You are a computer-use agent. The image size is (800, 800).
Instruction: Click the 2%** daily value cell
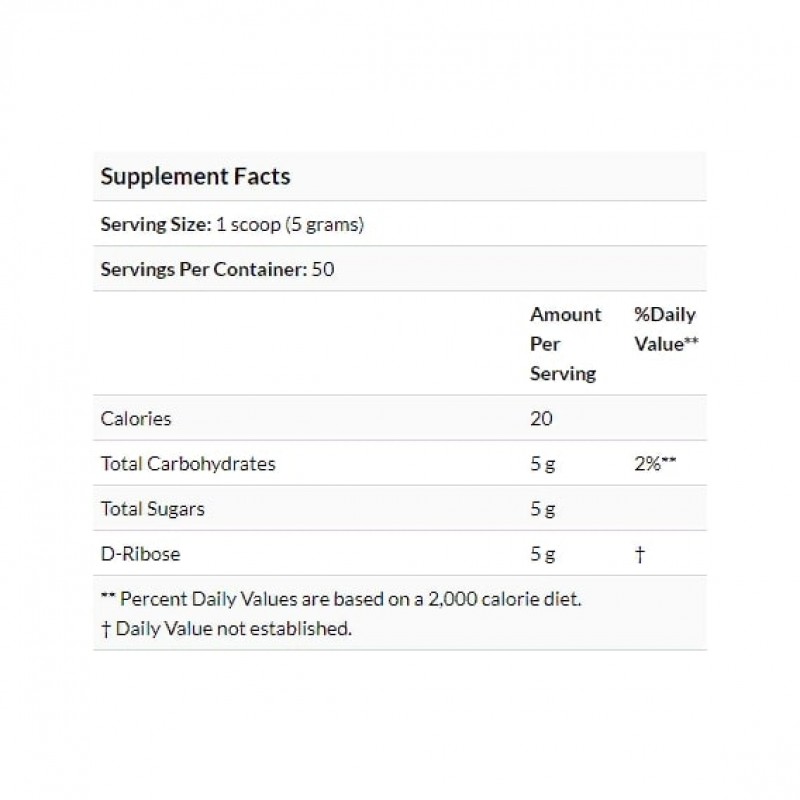[x=656, y=463]
